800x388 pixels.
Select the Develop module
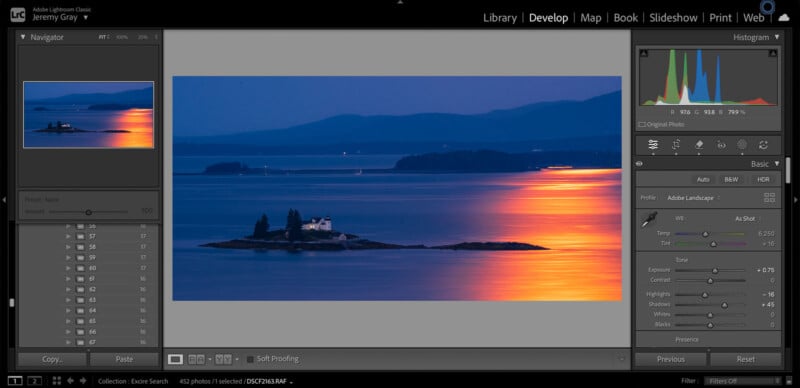(x=548, y=18)
